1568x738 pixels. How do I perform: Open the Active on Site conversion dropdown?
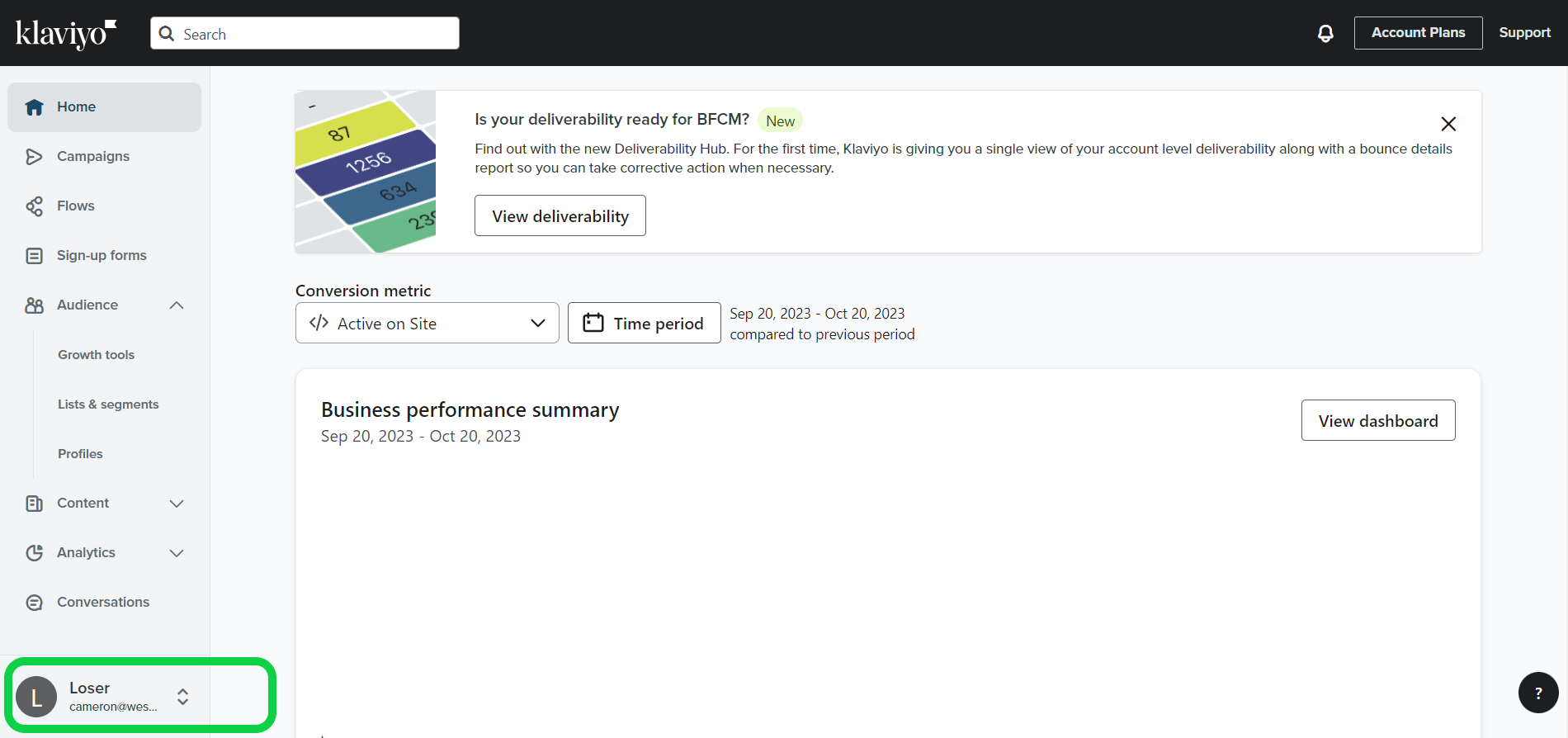coord(427,323)
